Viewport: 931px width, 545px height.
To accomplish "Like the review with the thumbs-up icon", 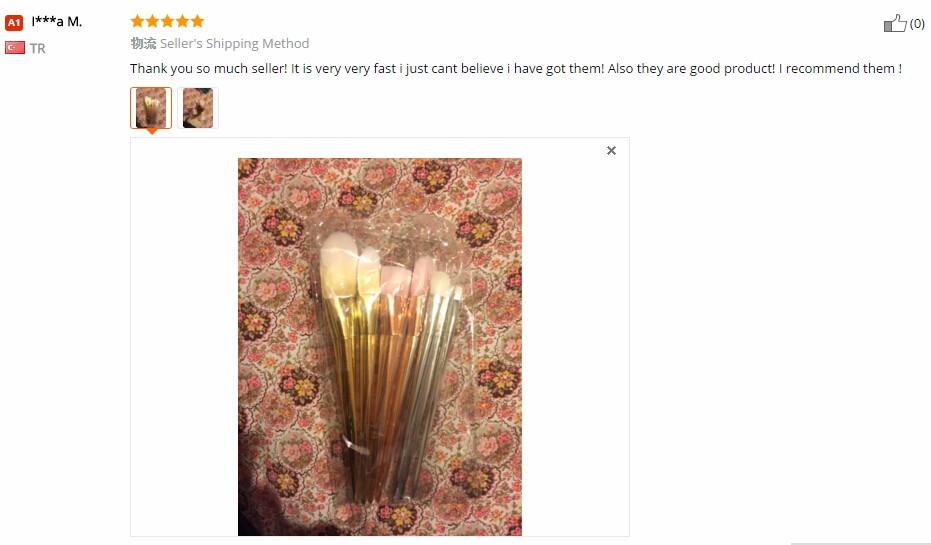I will click(895, 23).
